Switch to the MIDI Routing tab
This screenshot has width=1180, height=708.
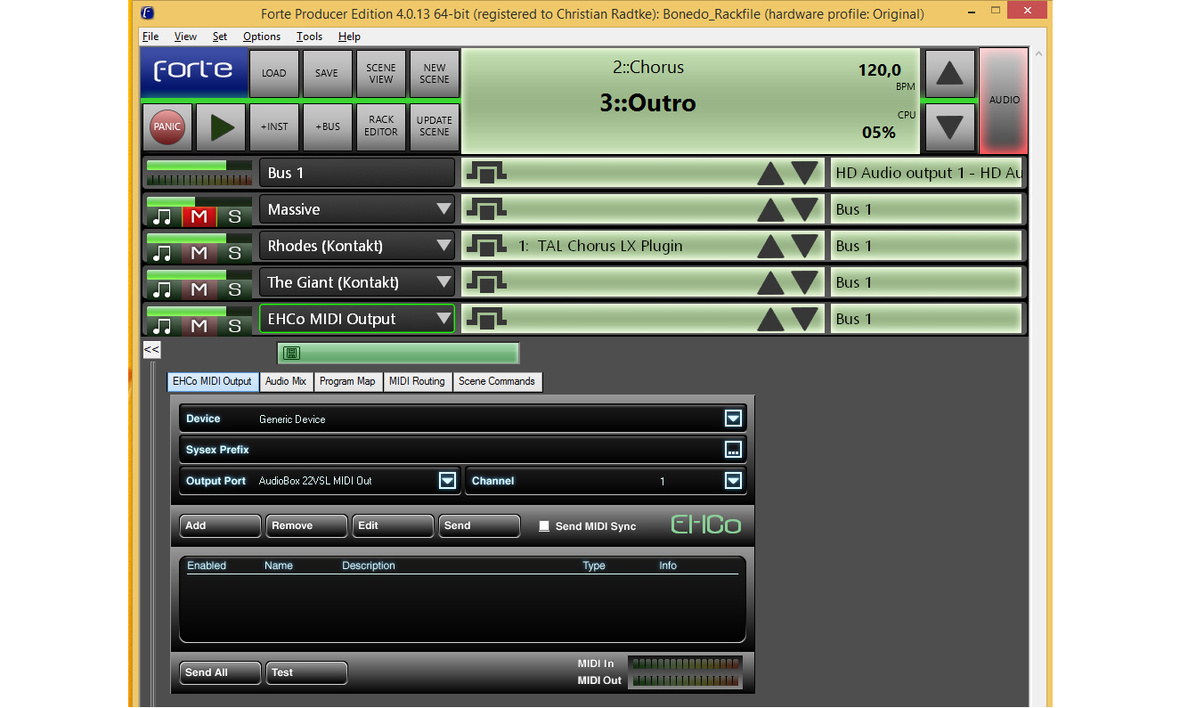(x=417, y=381)
